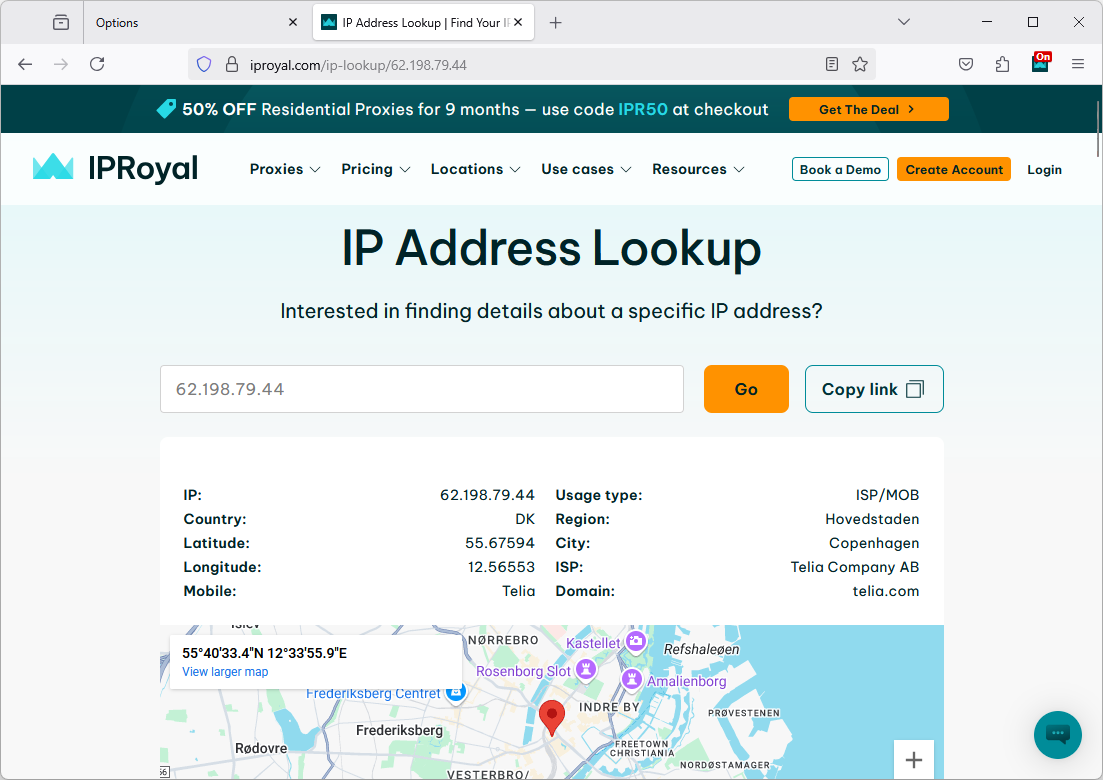
Task: Expand the Locations menu
Action: tap(476, 170)
